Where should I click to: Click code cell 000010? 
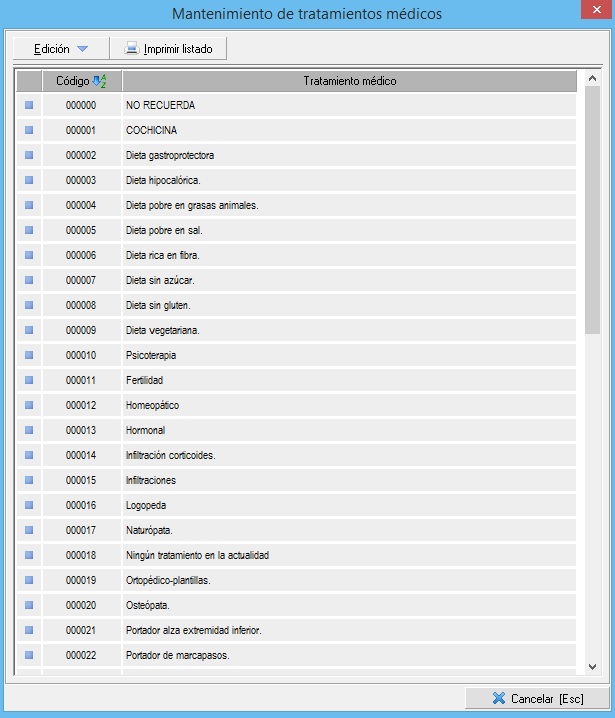(82, 355)
